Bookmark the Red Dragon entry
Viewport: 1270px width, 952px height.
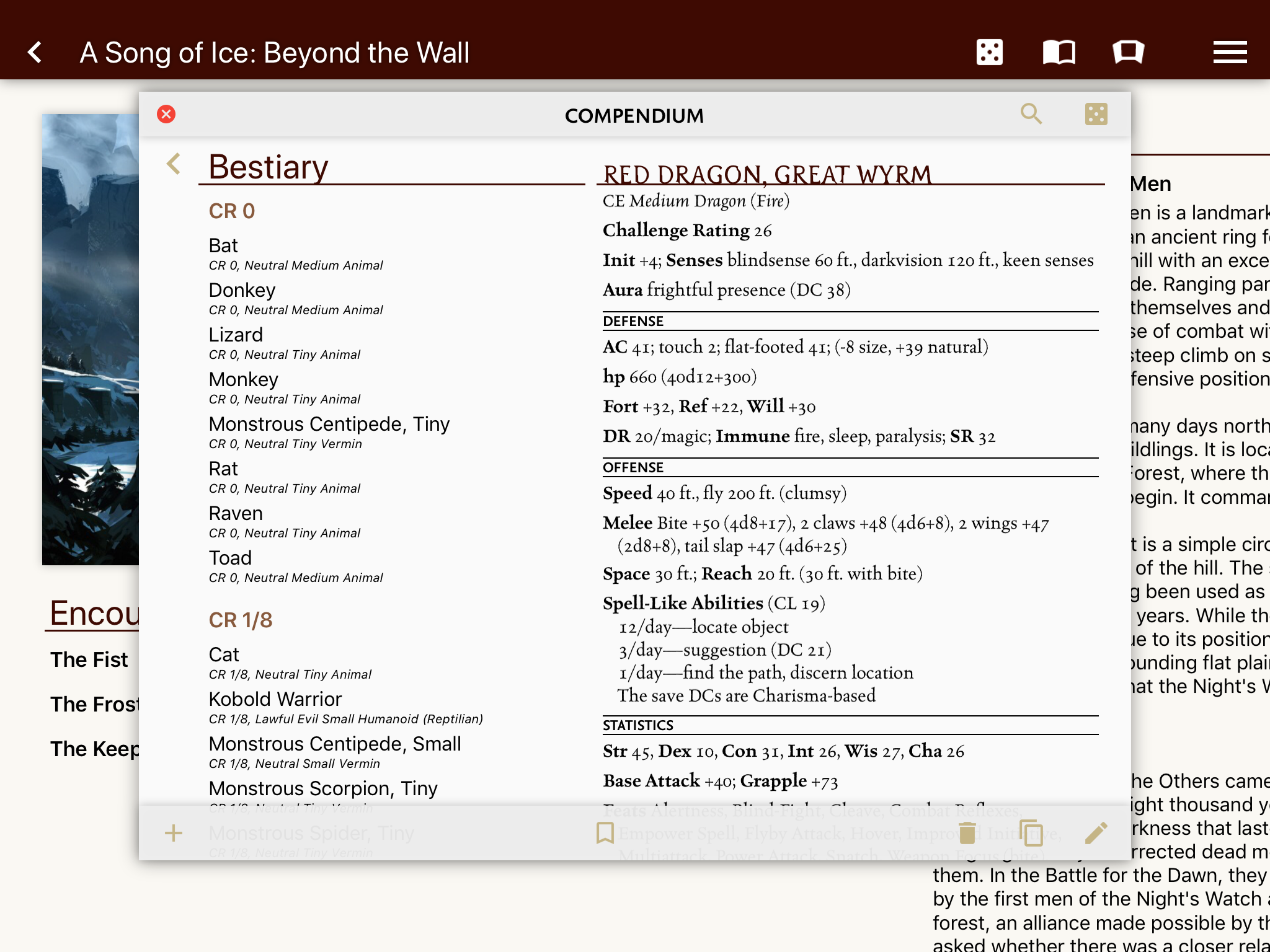[605, 833]
